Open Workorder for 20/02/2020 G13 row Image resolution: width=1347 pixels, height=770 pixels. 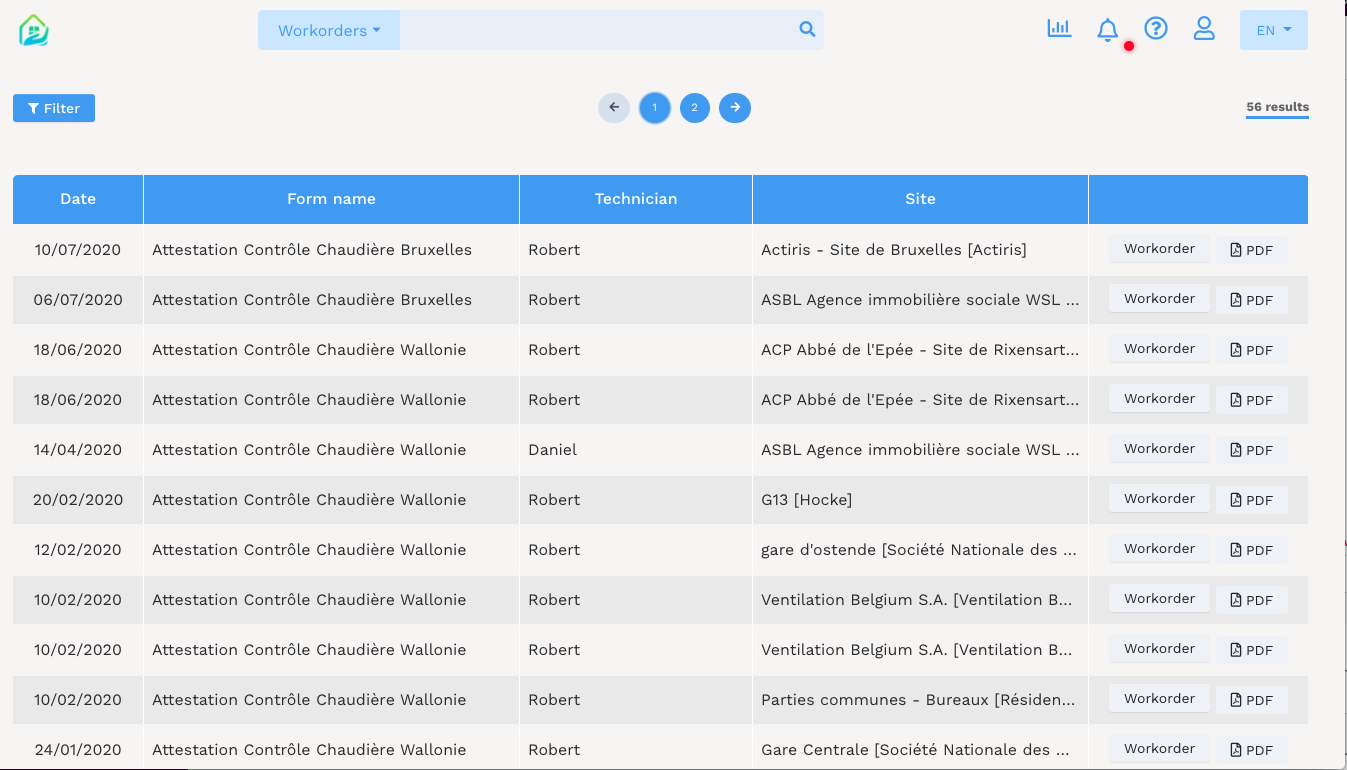coord(1159,499)
